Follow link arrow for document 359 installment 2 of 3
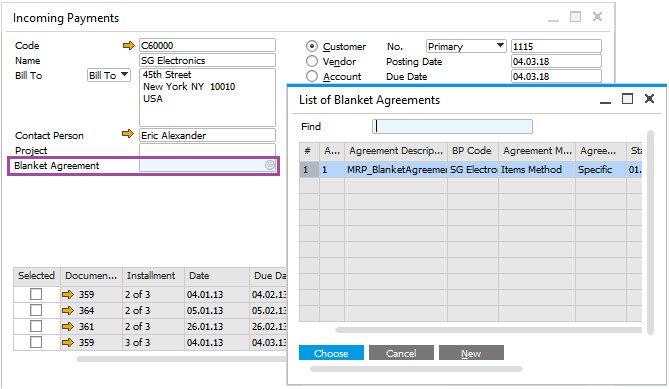 tap(68, 294)
